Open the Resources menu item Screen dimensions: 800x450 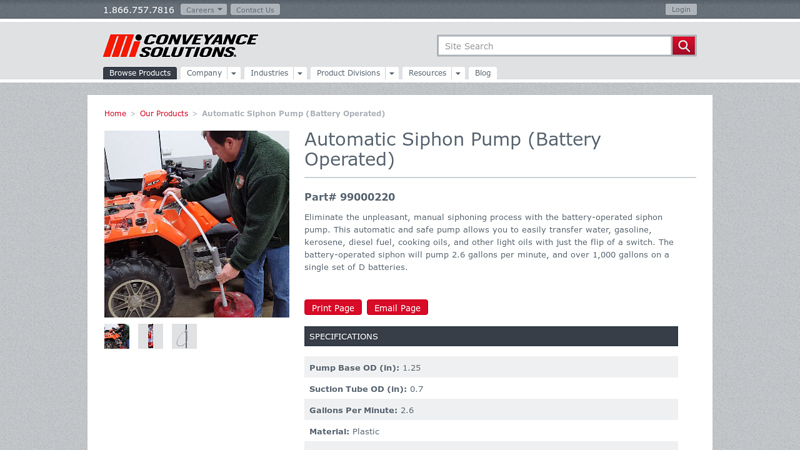pos(427,73)
